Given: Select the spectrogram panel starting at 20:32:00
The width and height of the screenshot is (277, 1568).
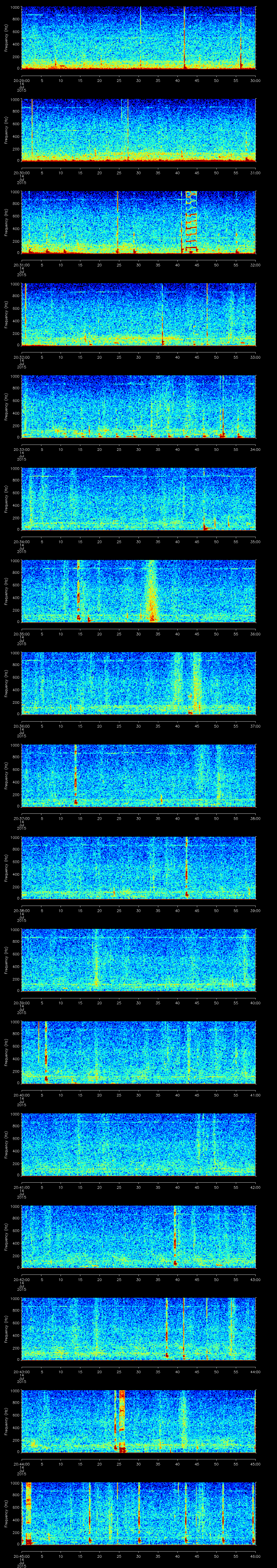Looking at the screenshot, I should click(139, 315).
